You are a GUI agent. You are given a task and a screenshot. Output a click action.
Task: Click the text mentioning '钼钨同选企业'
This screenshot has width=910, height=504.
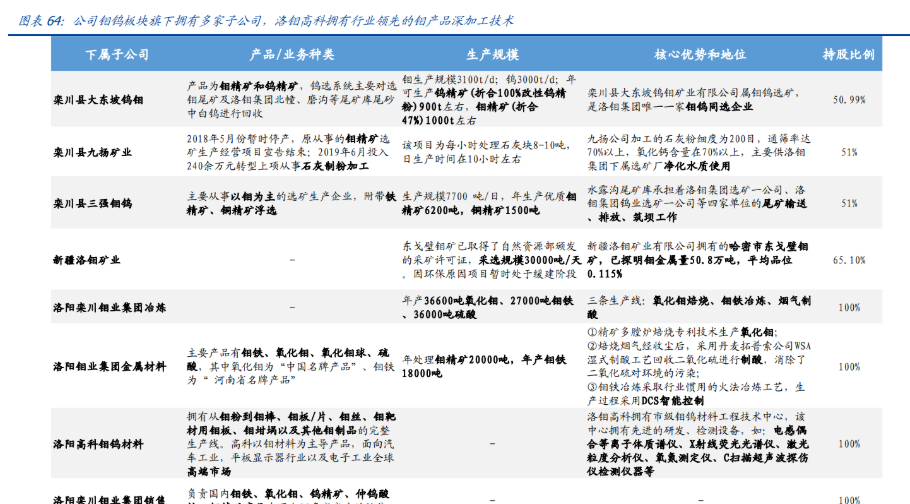click(694, 100)
